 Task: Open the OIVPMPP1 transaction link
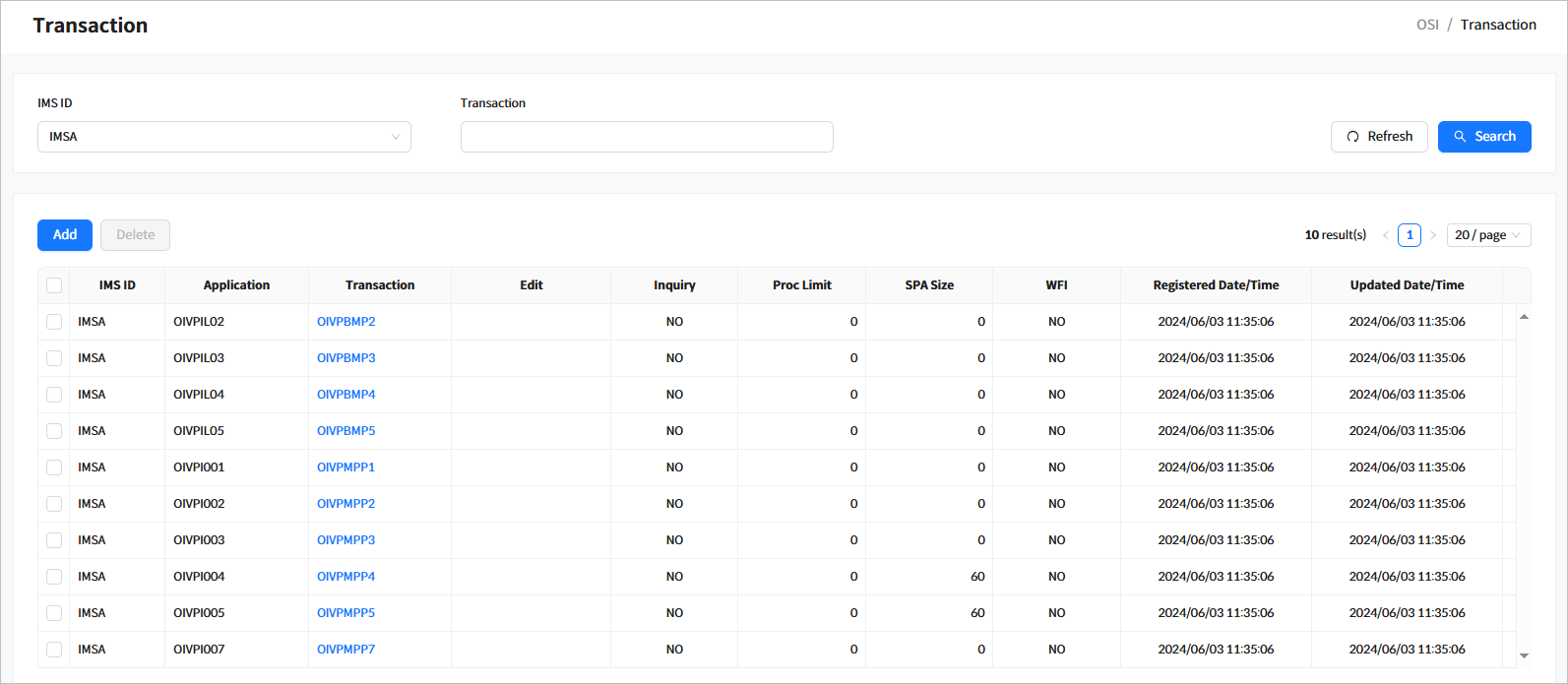tap(345, 467)
